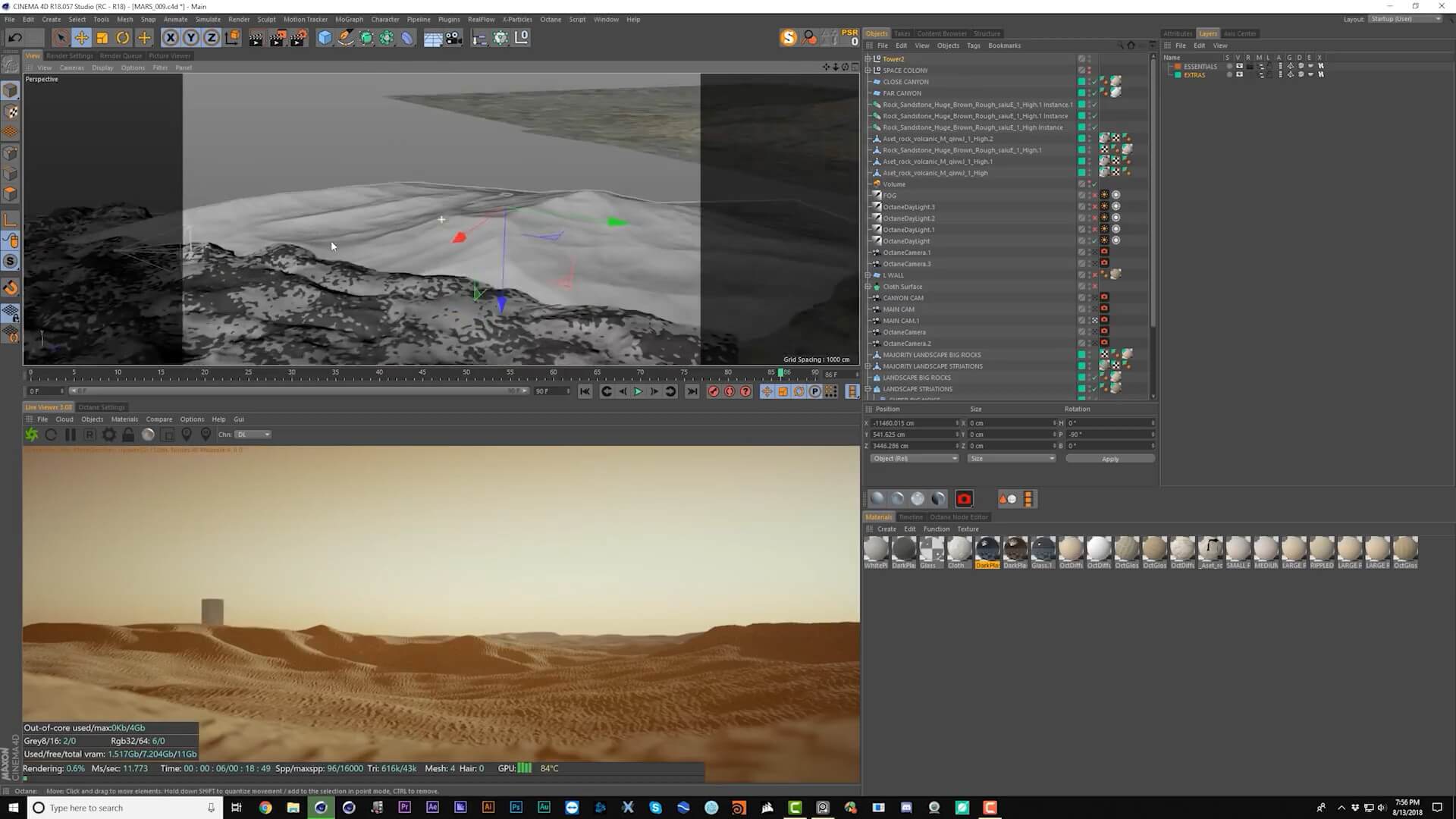Switch to the Octane Settings tab
Image resolution: width=1456 pixels, height=819 pixels.
click(102, 407)
